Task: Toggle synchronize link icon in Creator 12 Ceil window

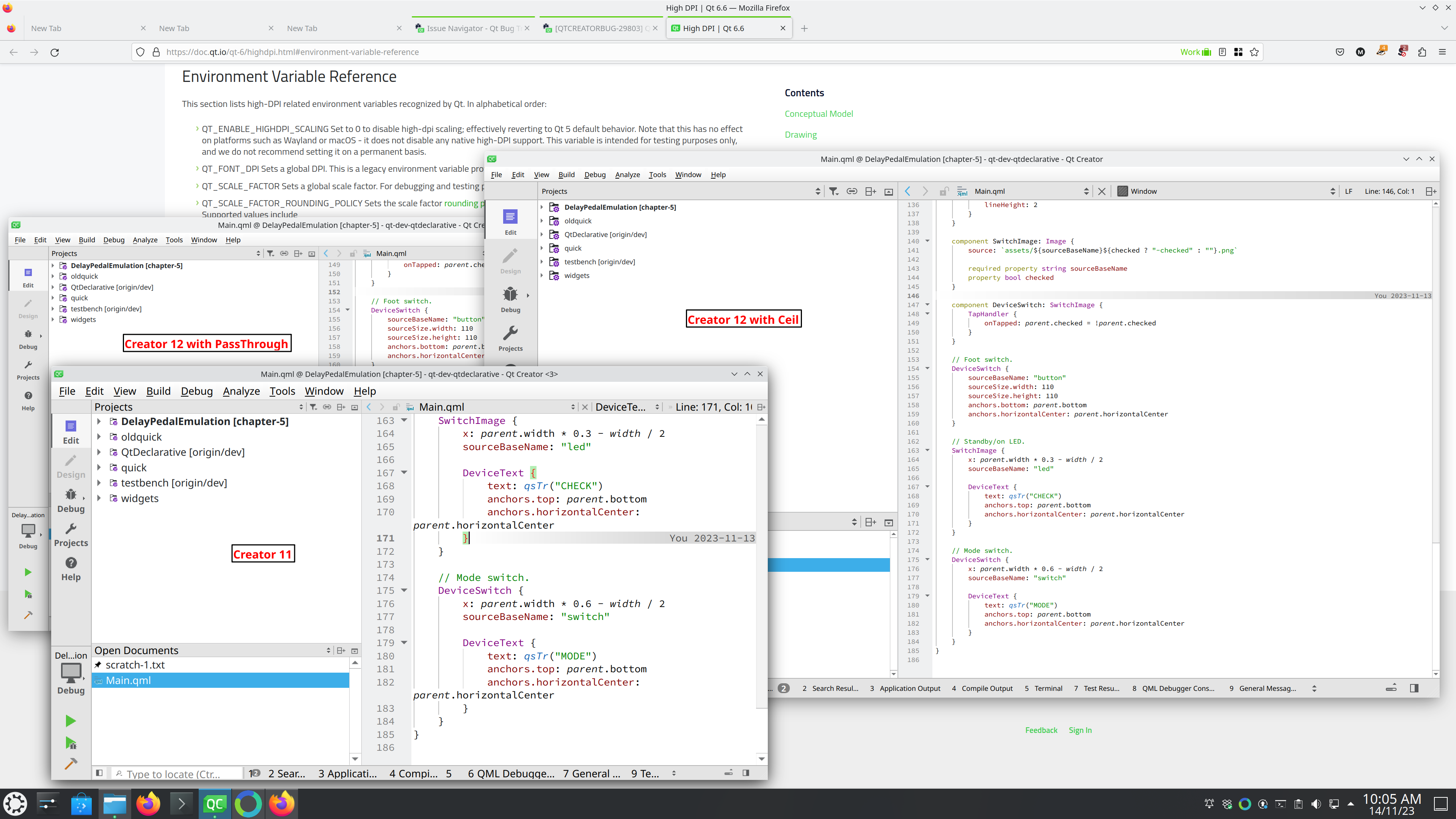Action: click(852, 191)
